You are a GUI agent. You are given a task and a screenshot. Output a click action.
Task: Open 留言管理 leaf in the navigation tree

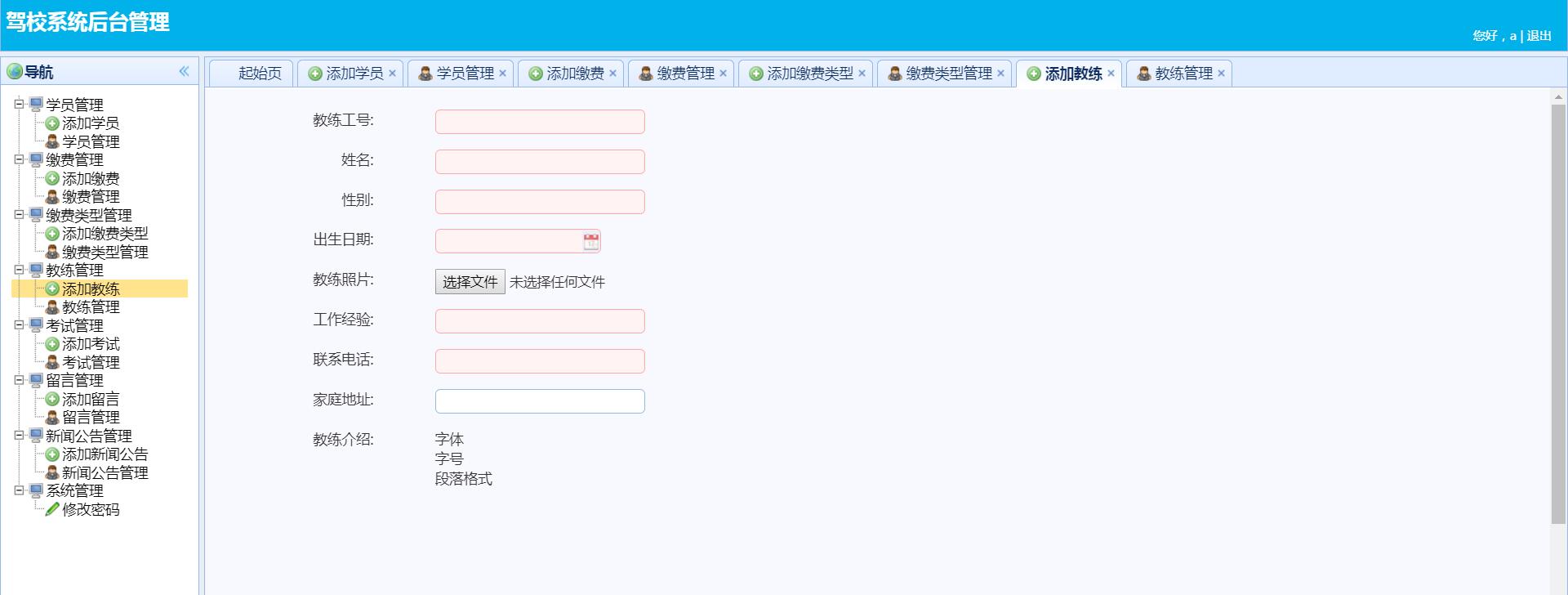pyautogui.click(x=91, y=418)
